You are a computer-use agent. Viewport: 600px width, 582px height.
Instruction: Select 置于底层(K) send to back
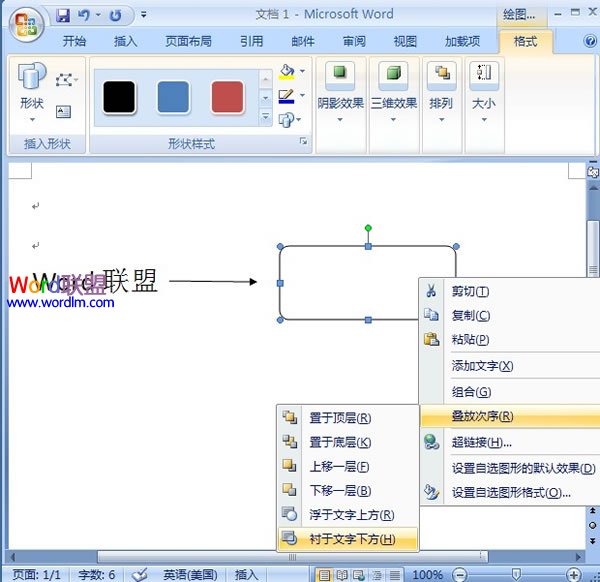348,442
